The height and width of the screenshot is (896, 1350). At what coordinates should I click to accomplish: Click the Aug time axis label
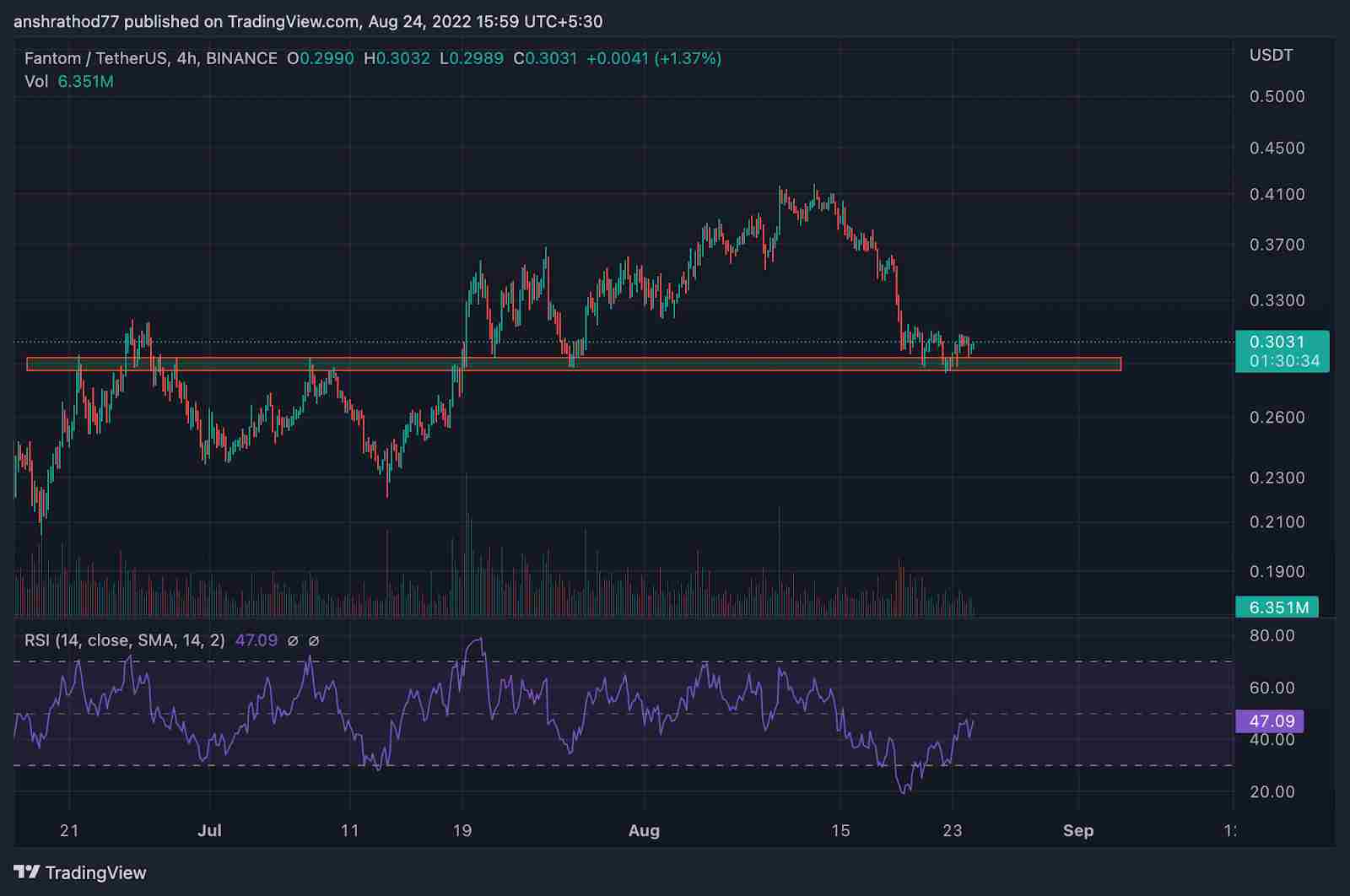point(644,830)
